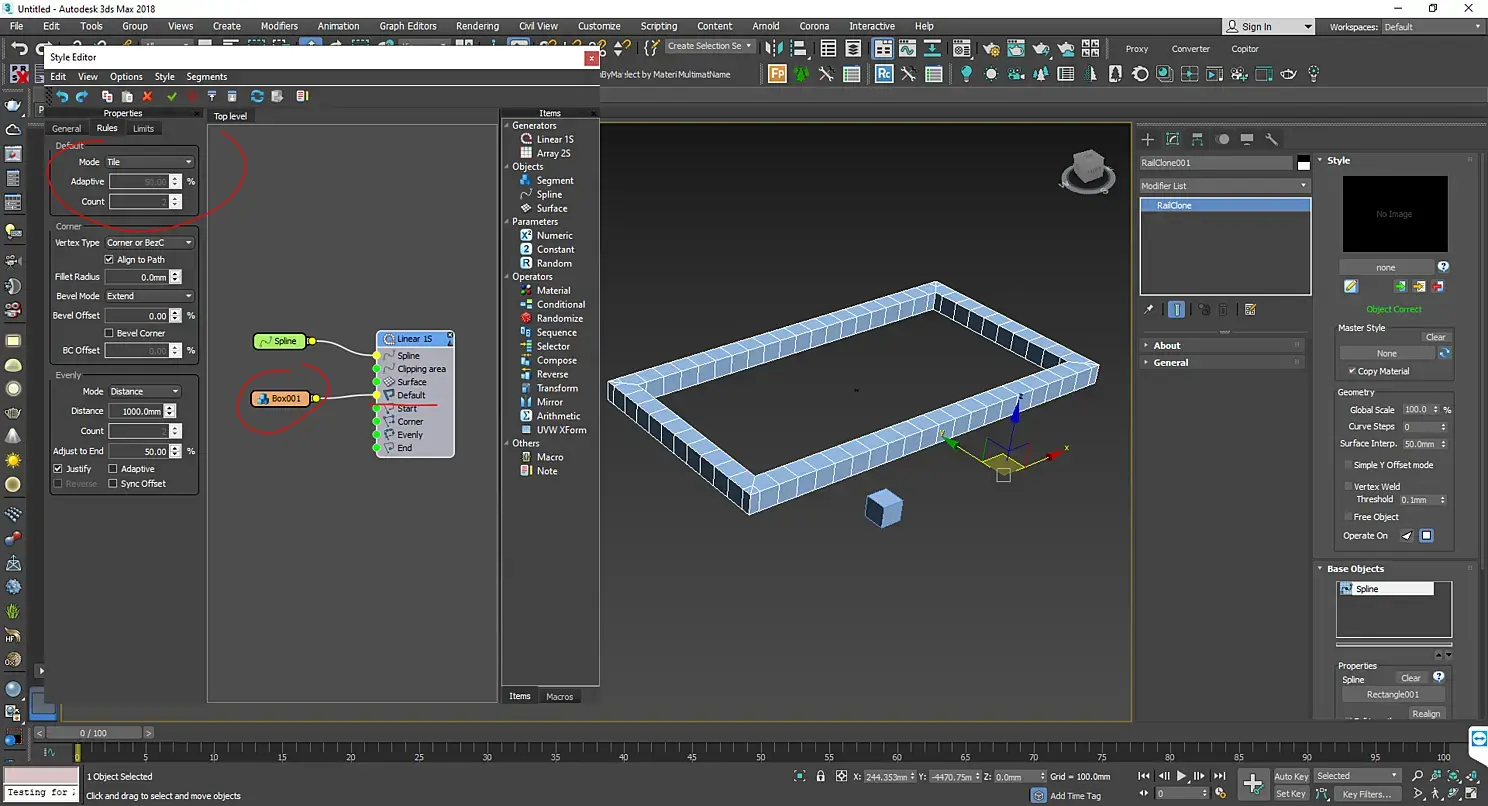The height and width of the screenshot is (806, 1488).
Task: Click the green checkmark icon in Style Editor
Action: click(x=172, y=96)
